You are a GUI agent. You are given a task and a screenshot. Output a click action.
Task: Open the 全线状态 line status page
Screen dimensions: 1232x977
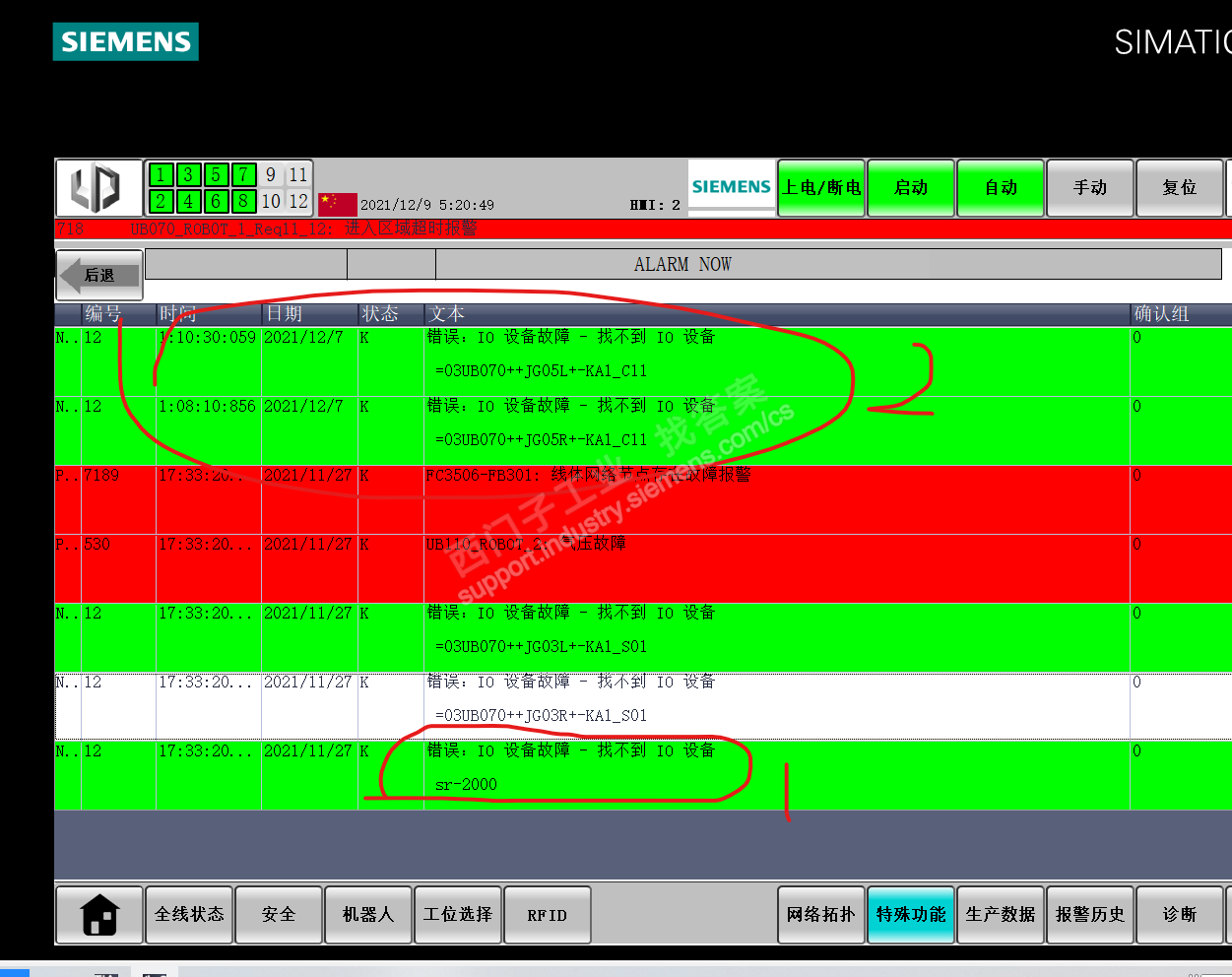pos(189,915)
